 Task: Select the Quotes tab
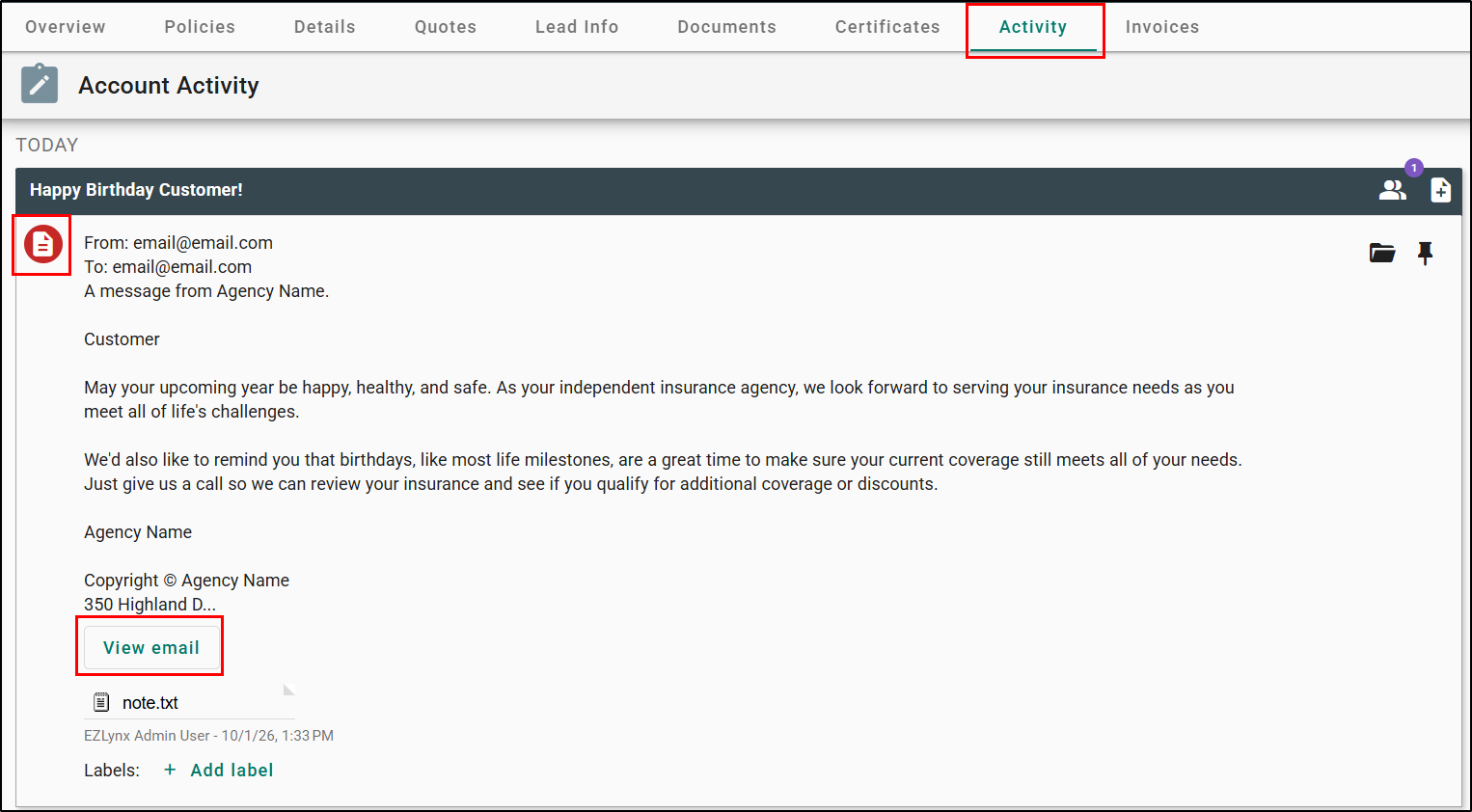pyautogui.click(x=446, y=27)
